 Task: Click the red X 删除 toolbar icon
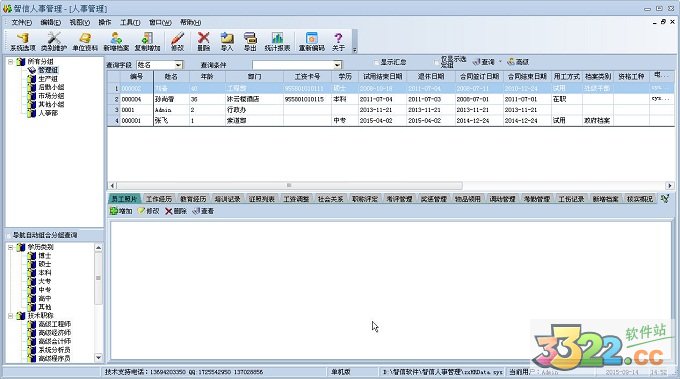203,42
